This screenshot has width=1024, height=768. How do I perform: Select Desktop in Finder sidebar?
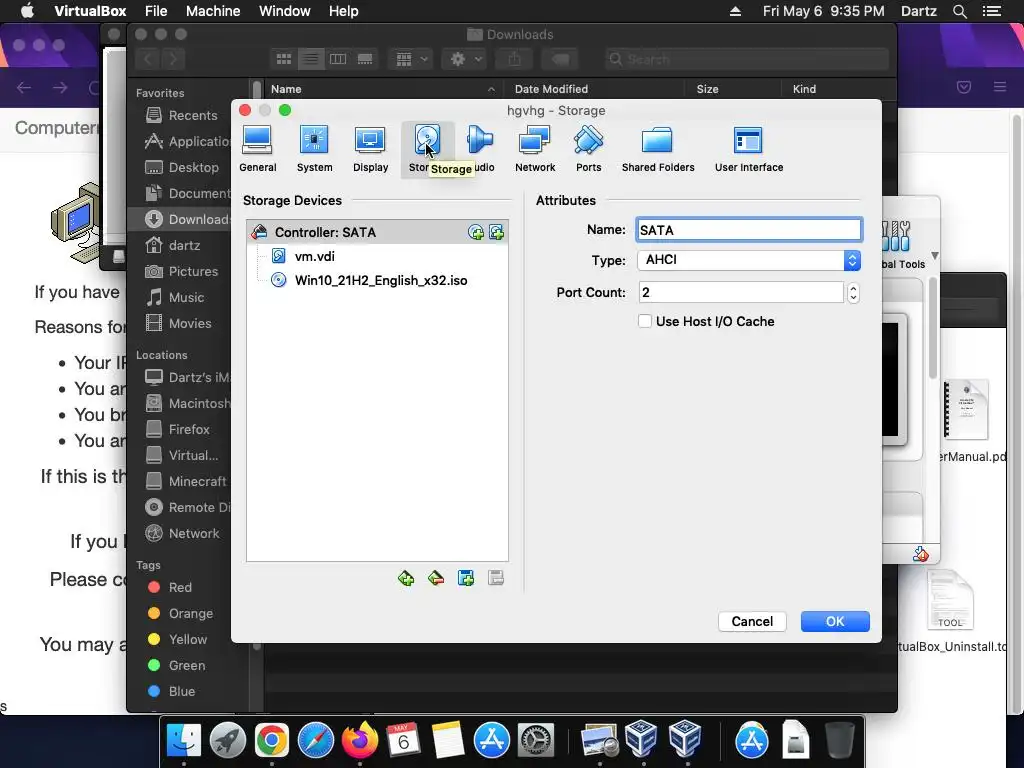[182, 168]
